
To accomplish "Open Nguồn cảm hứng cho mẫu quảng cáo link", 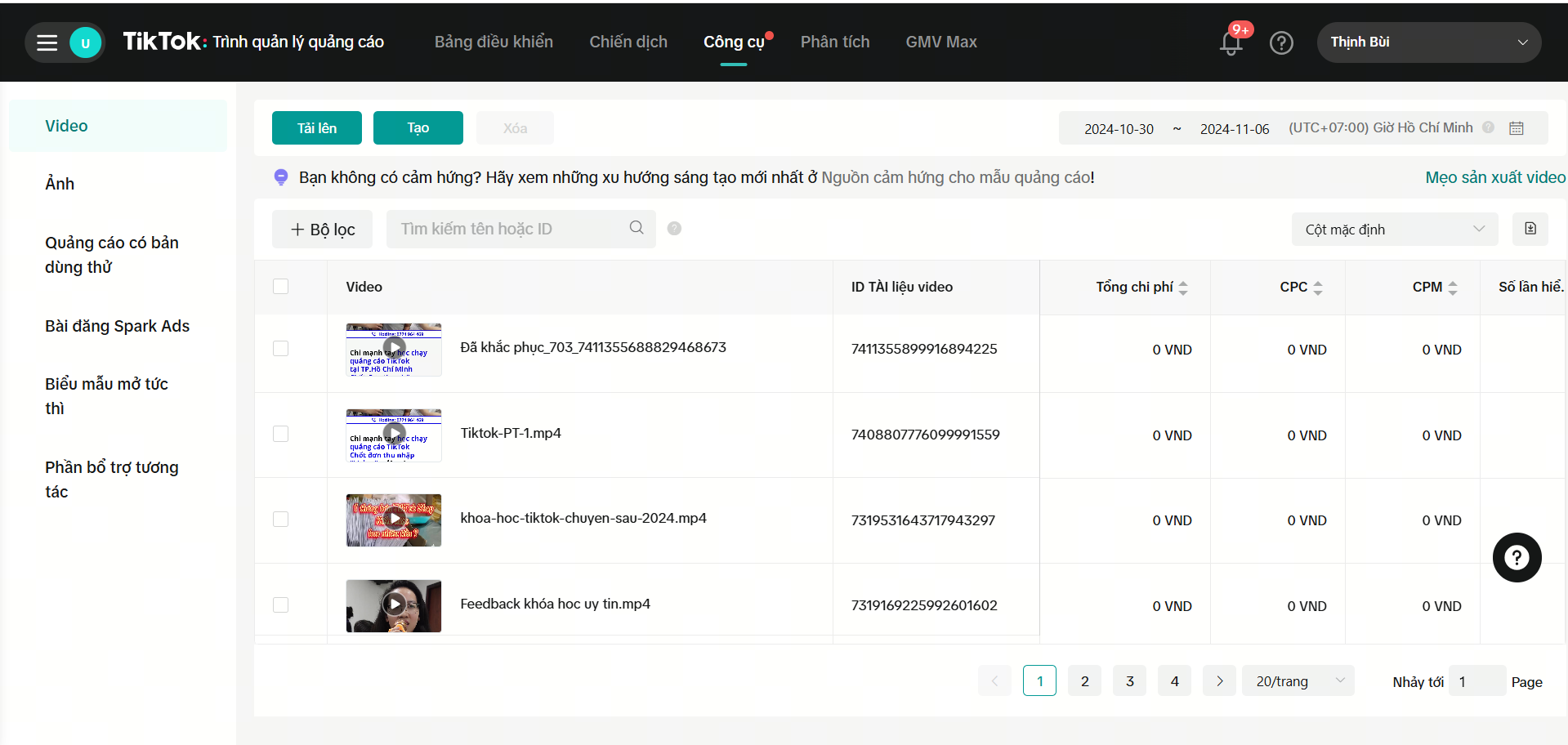I will pyautogui.click(x=955, y=177).
